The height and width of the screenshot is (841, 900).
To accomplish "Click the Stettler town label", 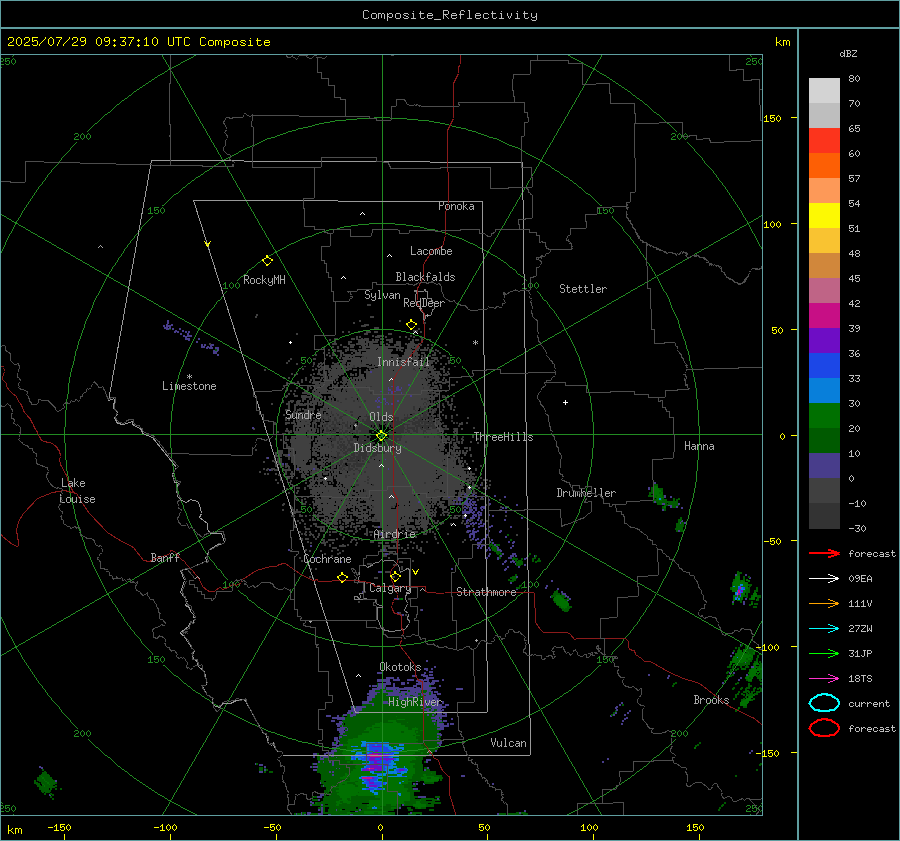I will click(x=583, y=289).
